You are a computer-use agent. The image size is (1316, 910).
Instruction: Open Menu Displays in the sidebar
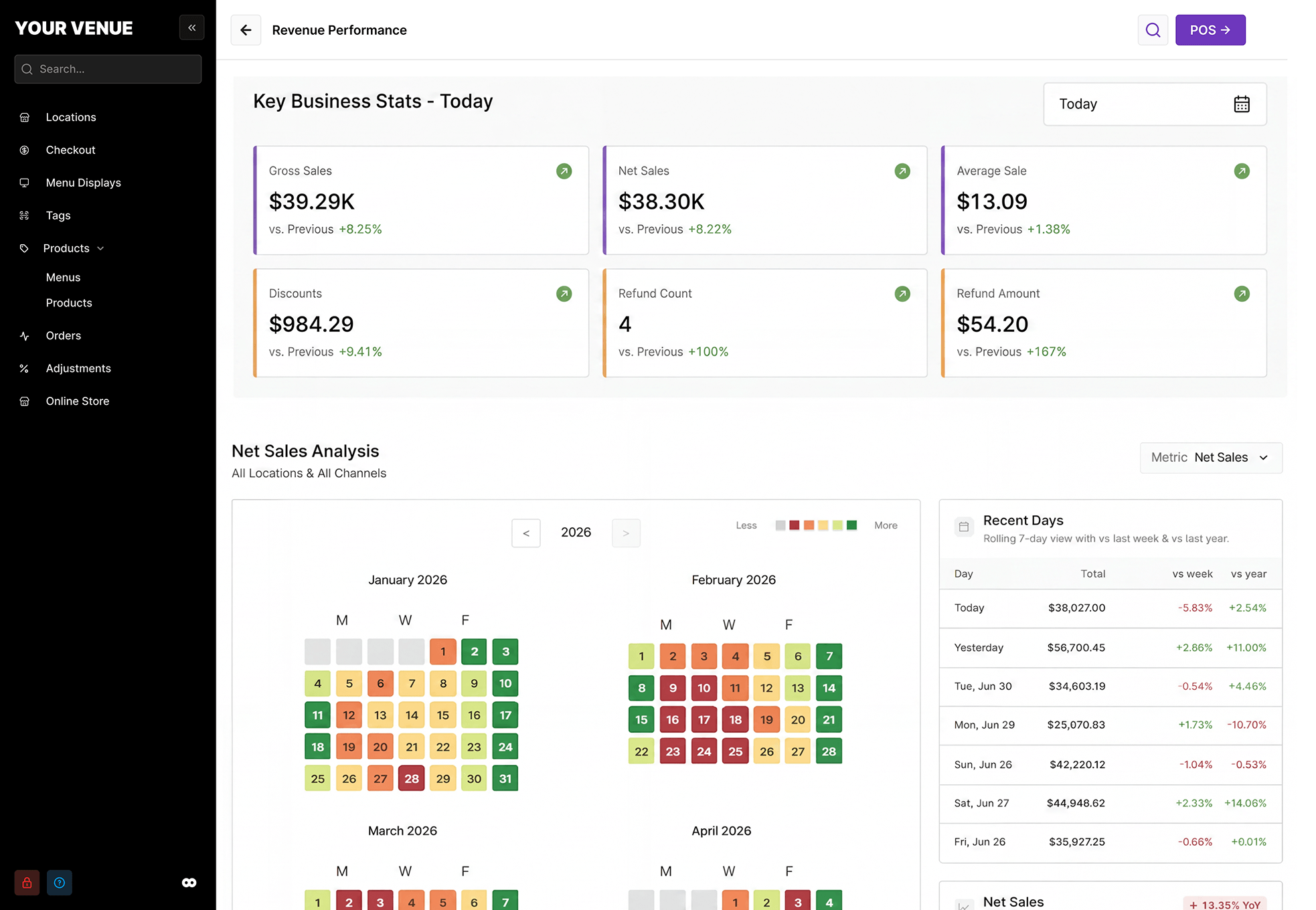(x=83, y=183)
